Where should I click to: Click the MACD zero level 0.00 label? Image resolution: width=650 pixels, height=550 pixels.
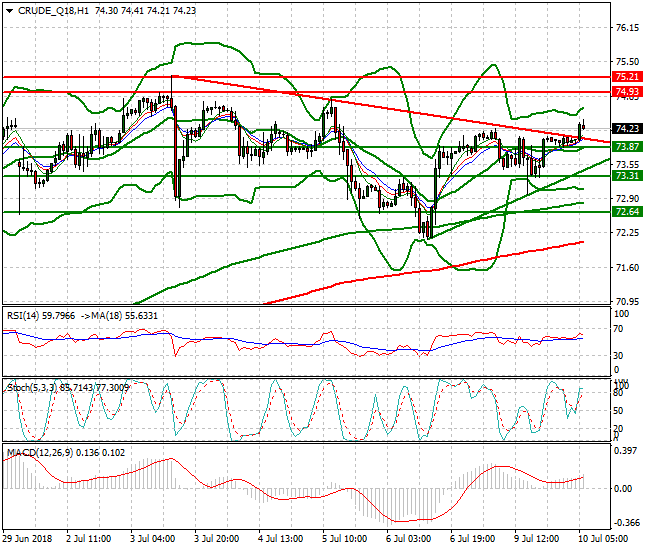(623, 489)
